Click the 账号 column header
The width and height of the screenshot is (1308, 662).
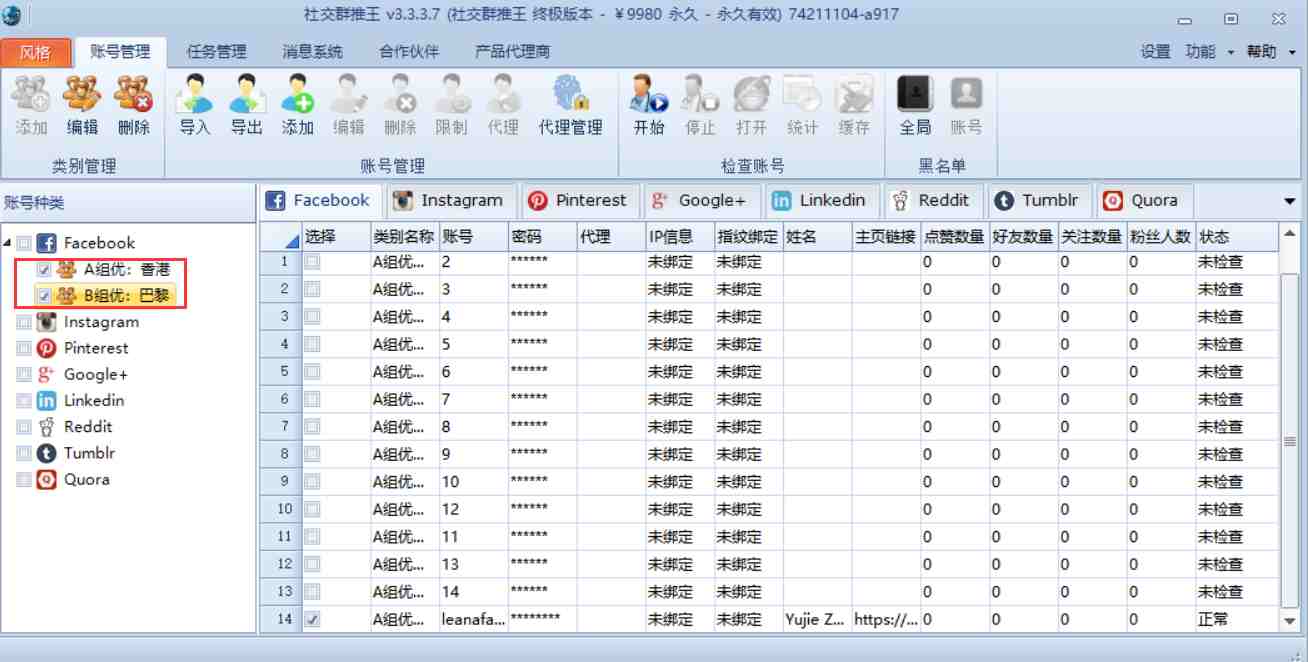point(473,236)
